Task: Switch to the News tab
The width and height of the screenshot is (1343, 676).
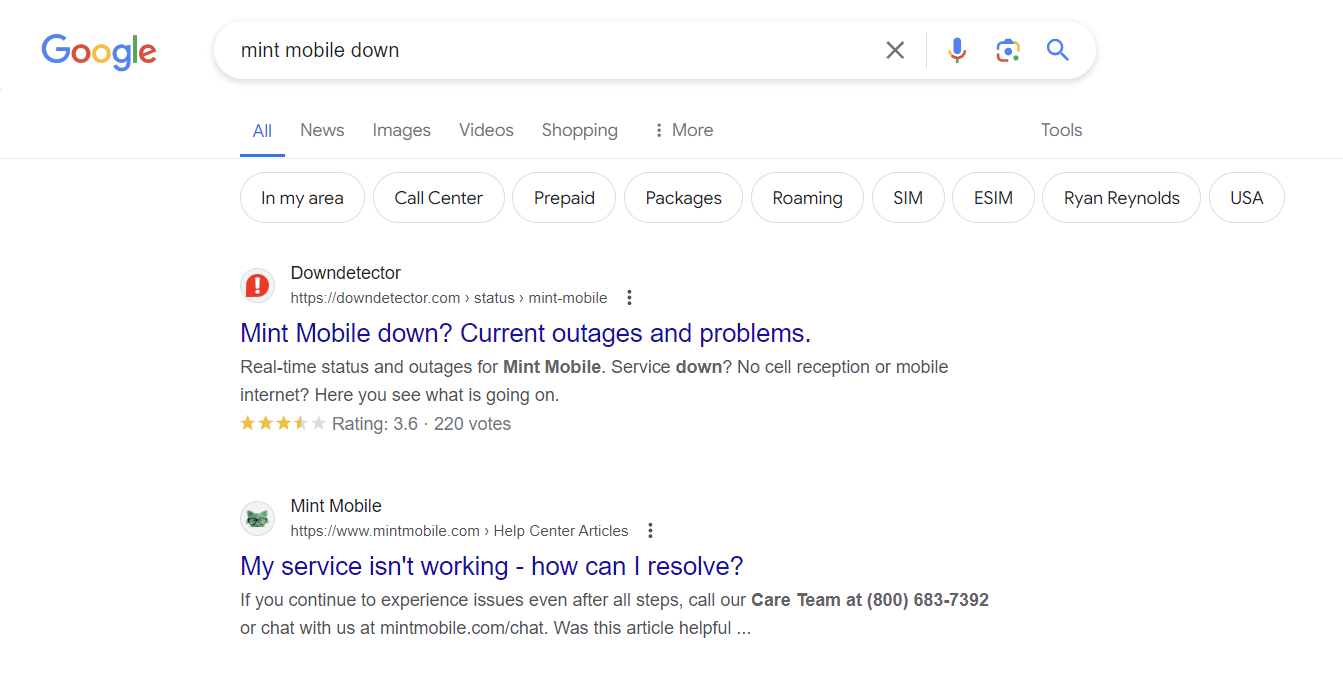Action: tap(321, 130)
